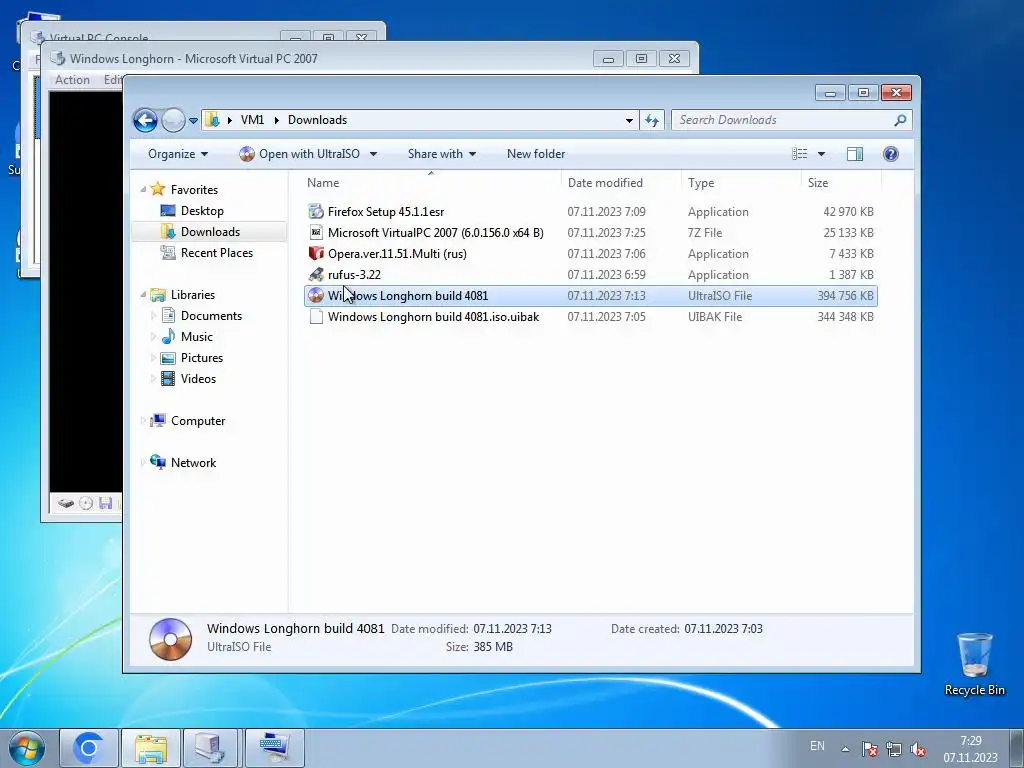Click the magnifier icon in search box
This screenshot has width=1024, height=768.
900,120
